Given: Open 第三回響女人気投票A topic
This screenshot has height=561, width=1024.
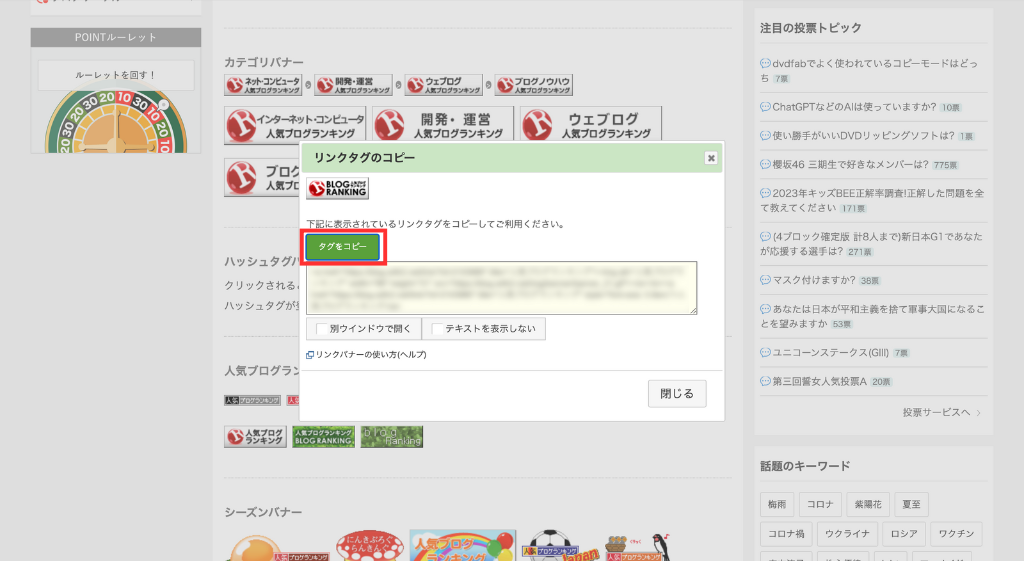Looking at the screenshot, I should (820, 381).
